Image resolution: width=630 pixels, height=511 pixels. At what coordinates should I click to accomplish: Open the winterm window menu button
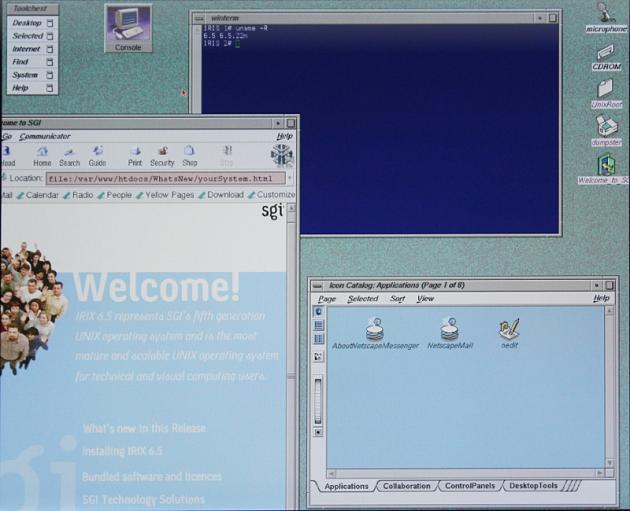[x=198, y=18]
